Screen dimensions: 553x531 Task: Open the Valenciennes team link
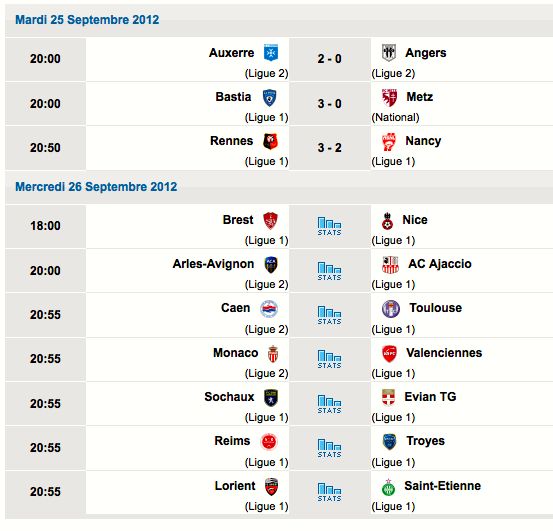click(x=444, y=353)
